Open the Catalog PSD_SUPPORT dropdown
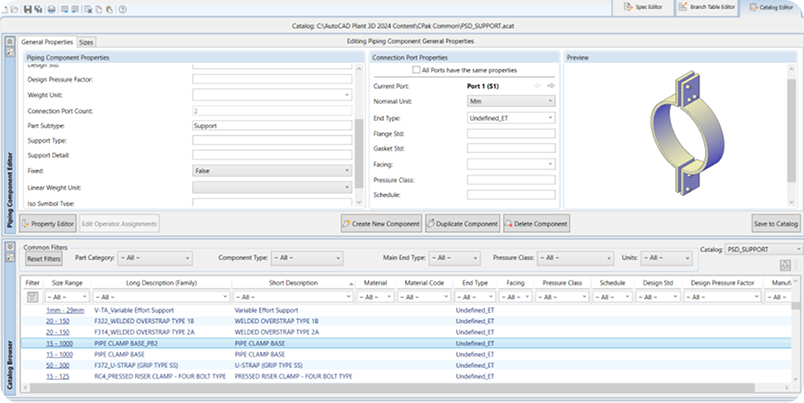Image resolution: width=804 pixels, height=403 pixels. click(x=763, y=248)
